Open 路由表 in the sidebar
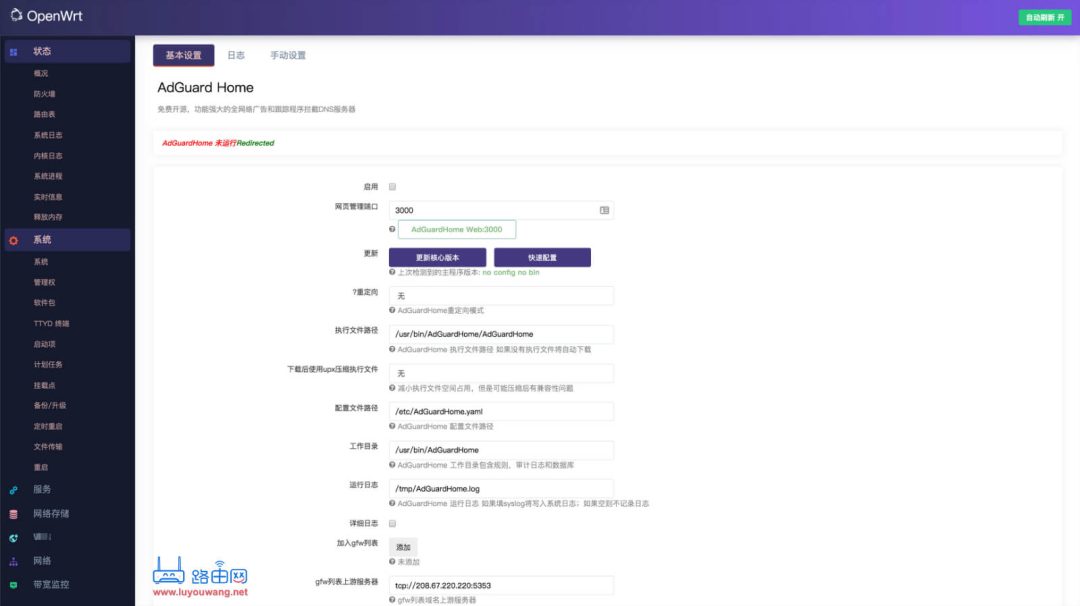This screenshot has width=1080, height=606. point(45,114)
